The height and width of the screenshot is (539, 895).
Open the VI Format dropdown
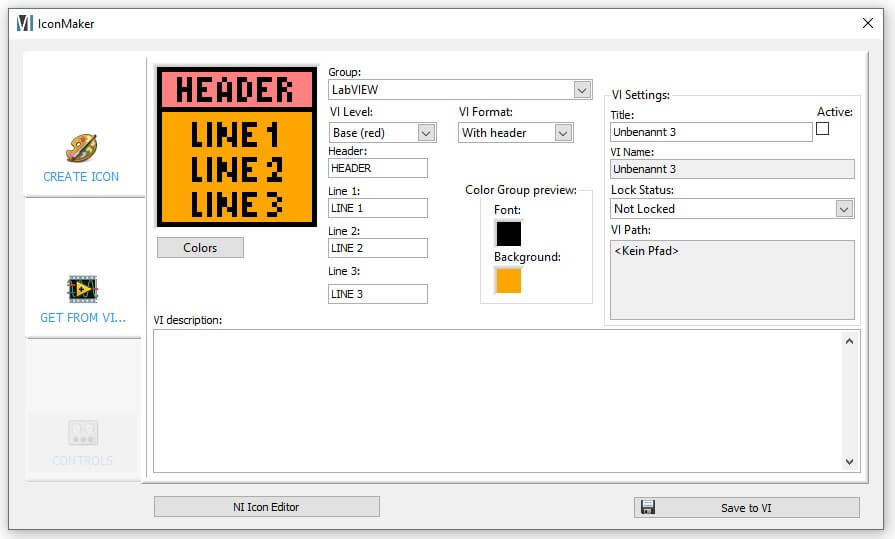(x=563, y=133)
